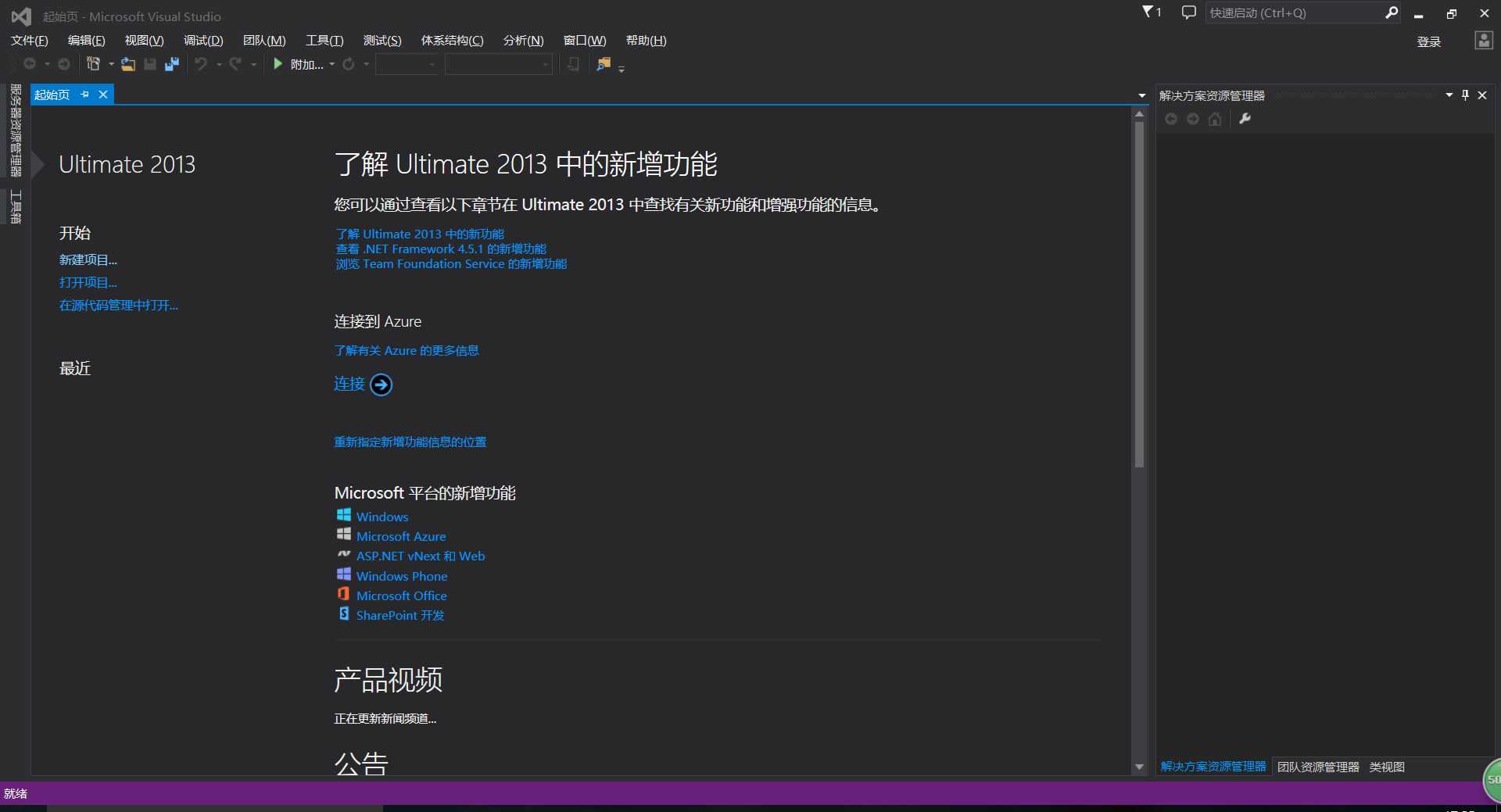Click 在源代码管理中打开... link
This screenshot has width=1501, height=812.
click(119, 305)
